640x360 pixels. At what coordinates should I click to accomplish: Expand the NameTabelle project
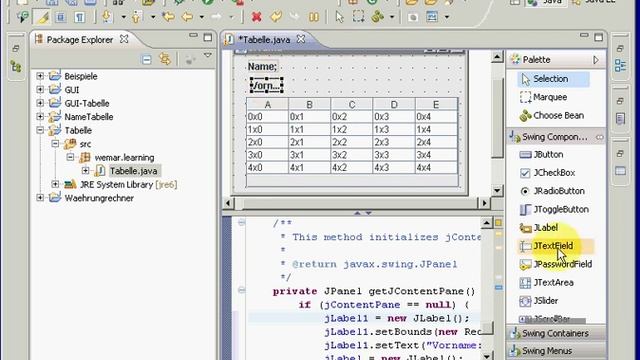40,117
